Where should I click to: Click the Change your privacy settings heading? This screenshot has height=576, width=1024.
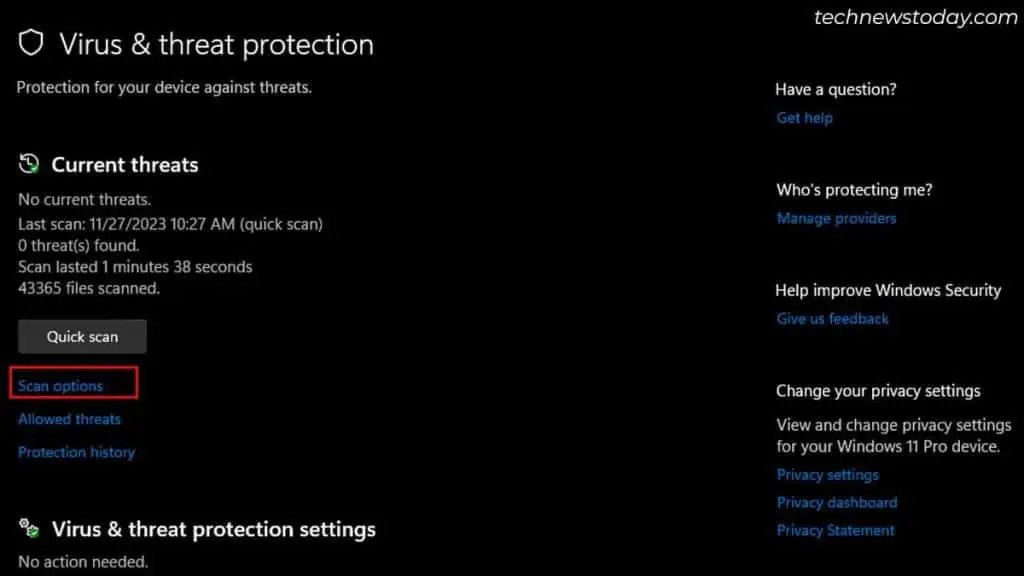point(878,390)
